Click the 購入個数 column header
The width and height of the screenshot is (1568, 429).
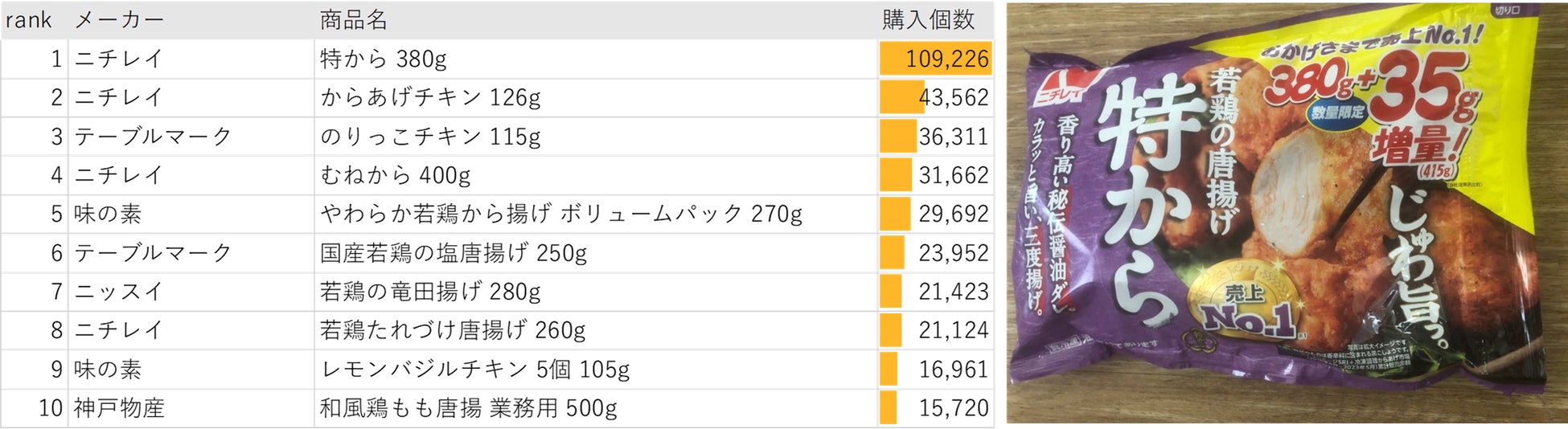[x=928, y=19]
